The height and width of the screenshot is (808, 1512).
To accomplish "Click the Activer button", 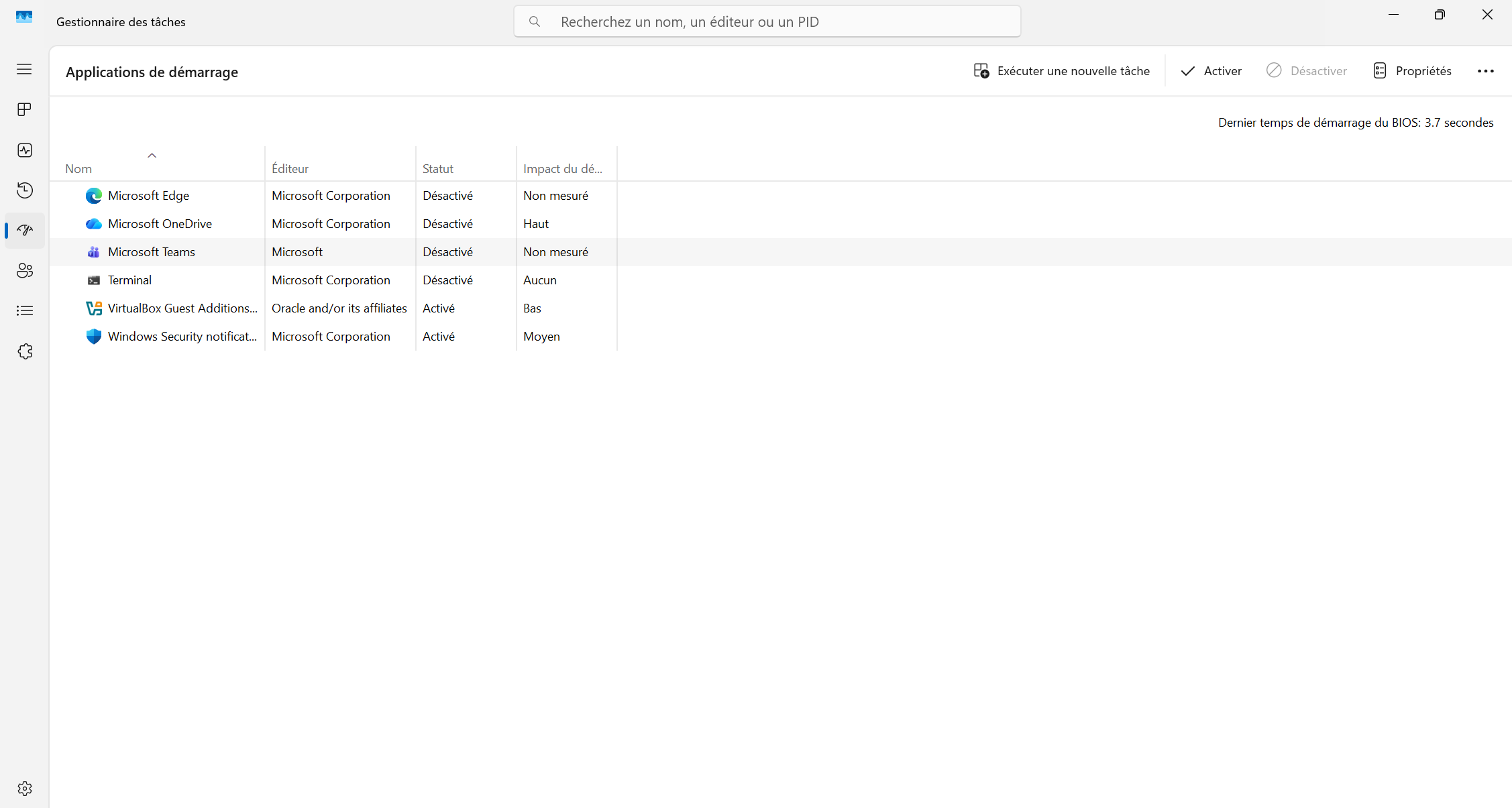I will pos(1211,71).
